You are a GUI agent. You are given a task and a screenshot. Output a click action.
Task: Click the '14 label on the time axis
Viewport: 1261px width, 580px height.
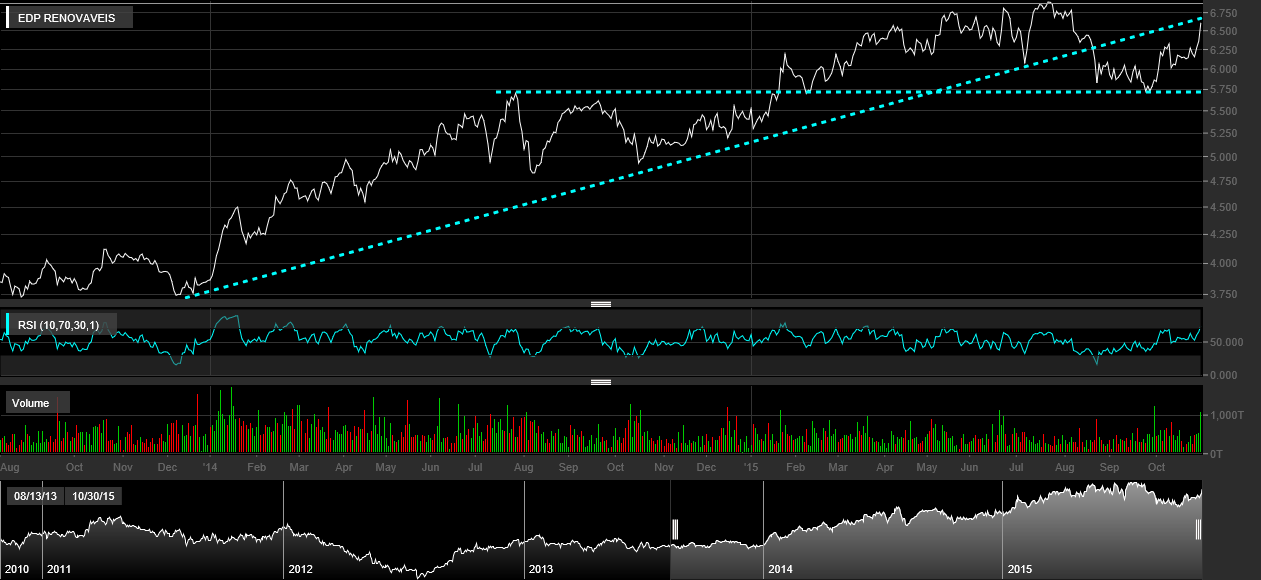(209, 467)
